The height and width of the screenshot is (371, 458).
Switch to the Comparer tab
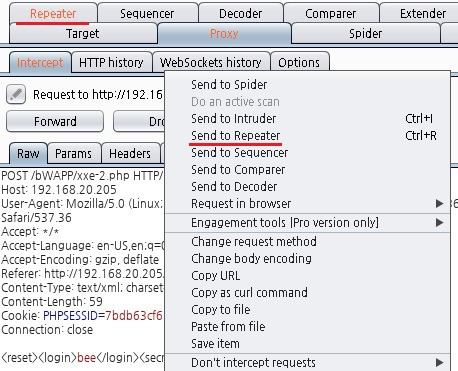tap(330, 14)
